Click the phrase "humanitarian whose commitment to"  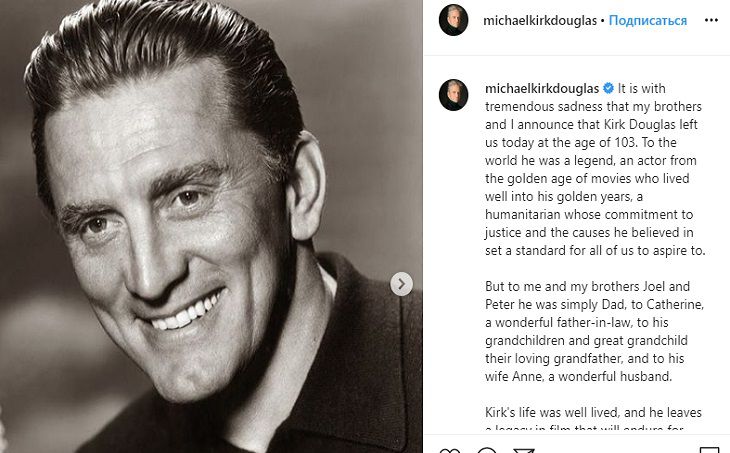pyautogui.click(x=589, y=215)
